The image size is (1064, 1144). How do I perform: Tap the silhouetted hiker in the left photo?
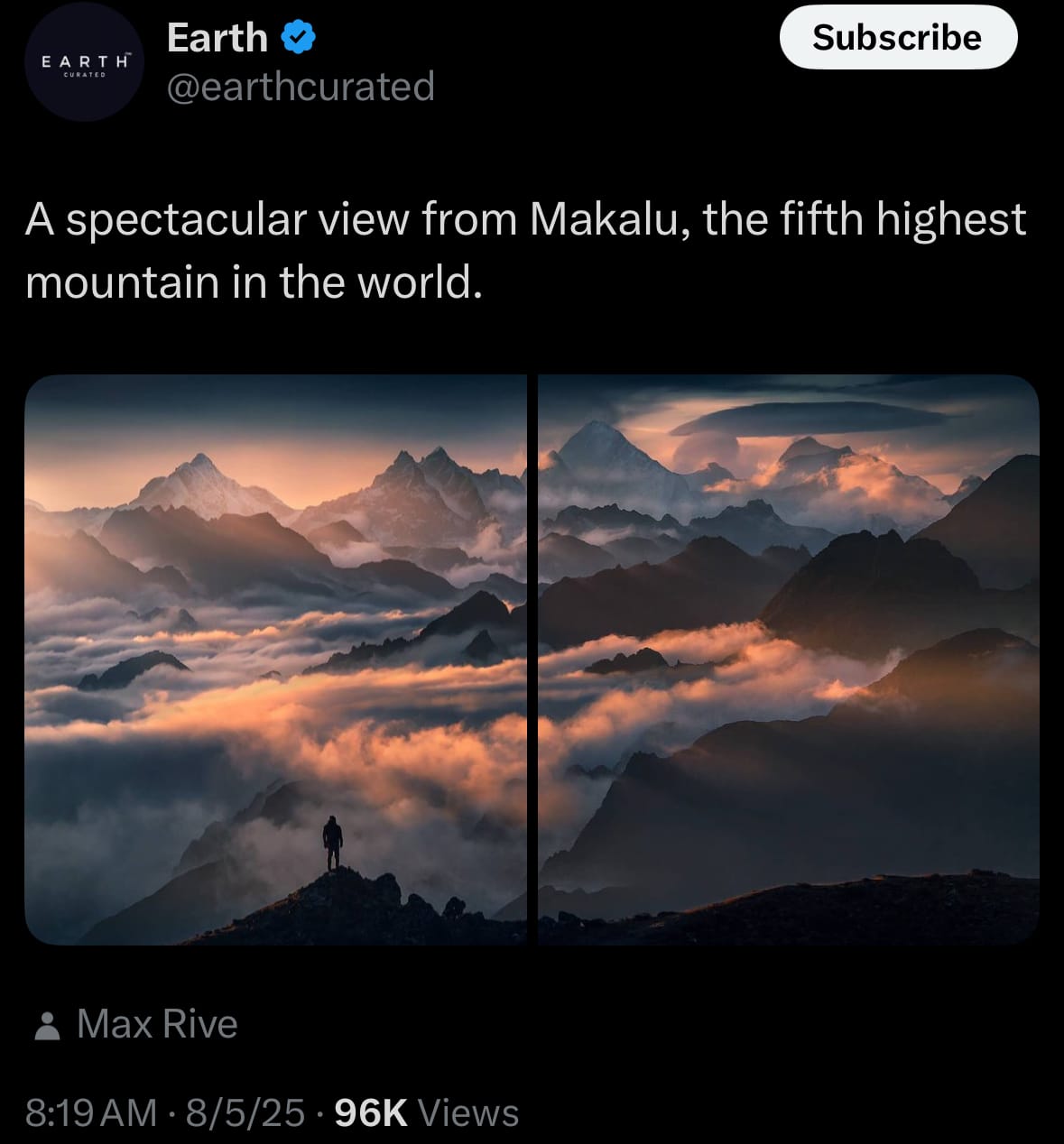[x=333, y=843]
